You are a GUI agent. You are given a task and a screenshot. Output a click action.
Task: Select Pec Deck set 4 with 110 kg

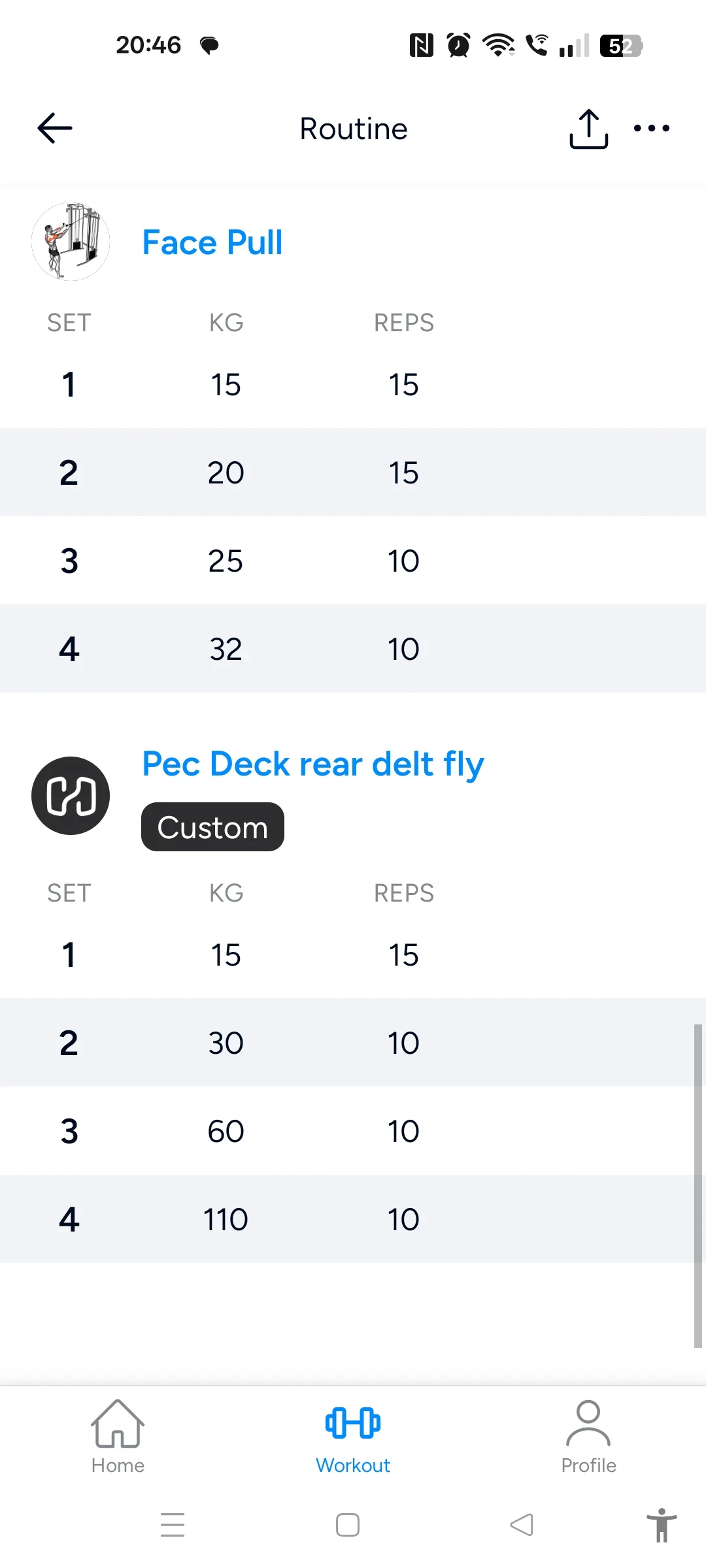pyautogui.click(x=226, y=1219)
